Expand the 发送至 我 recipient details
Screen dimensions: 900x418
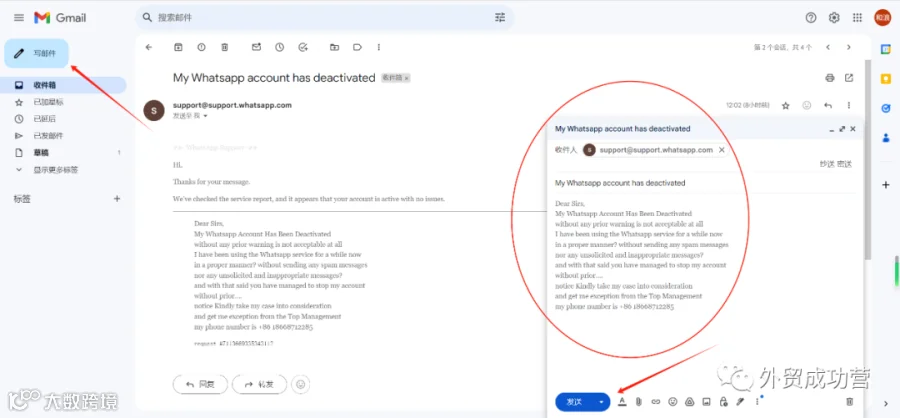205,116
